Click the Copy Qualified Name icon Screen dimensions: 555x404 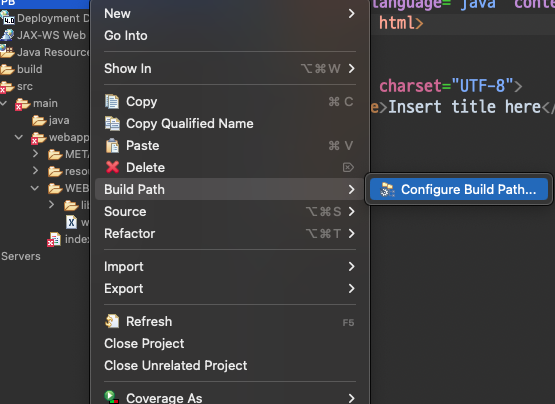112,124
